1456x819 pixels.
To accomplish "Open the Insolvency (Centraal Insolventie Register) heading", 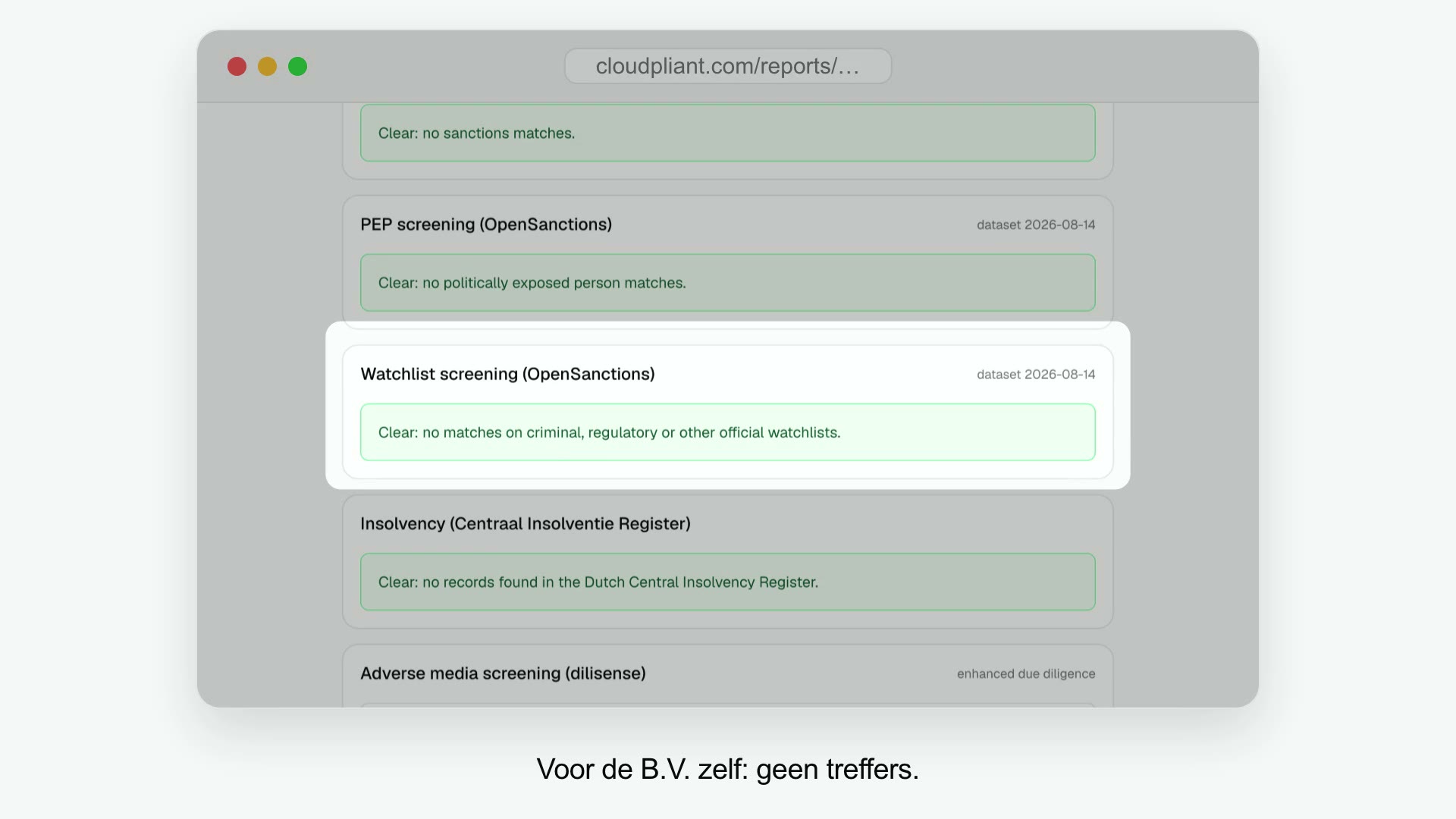I will 526,523.
